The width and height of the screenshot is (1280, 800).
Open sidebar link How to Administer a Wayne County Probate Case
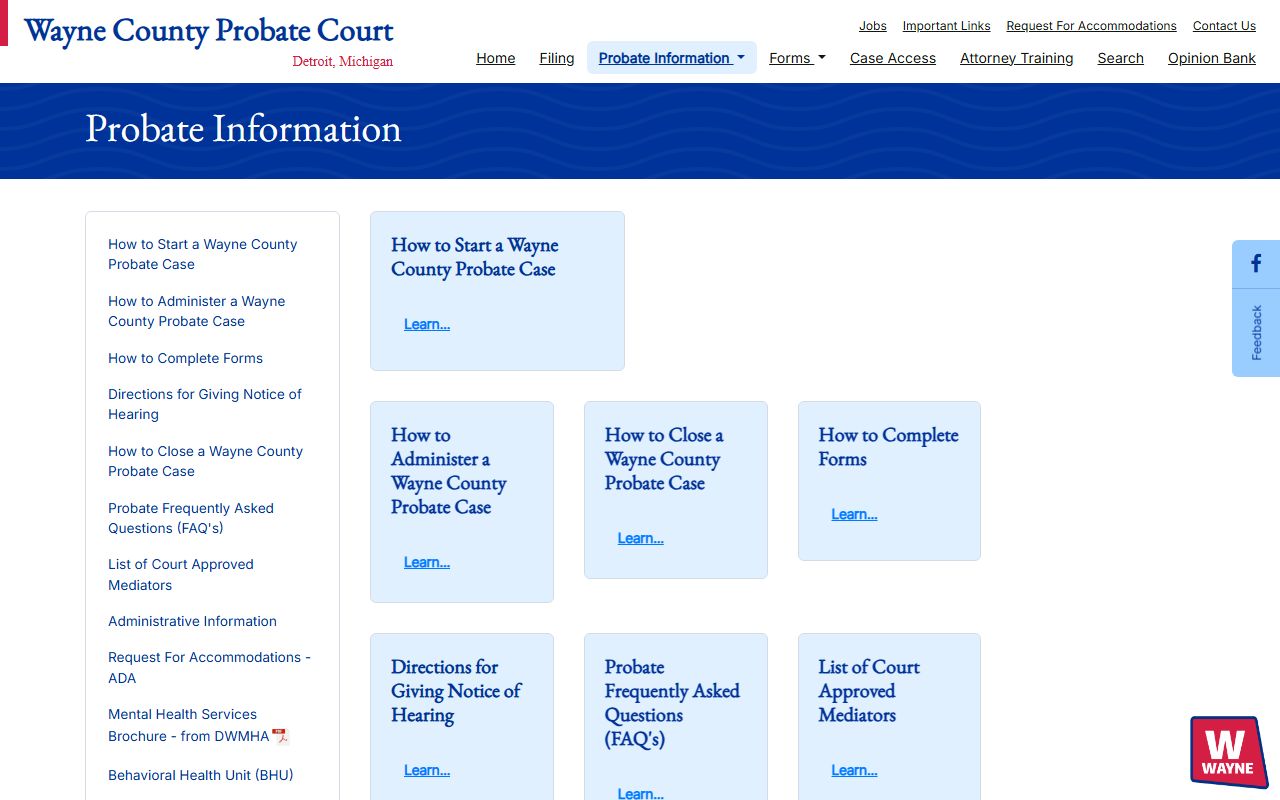[197, 311]
